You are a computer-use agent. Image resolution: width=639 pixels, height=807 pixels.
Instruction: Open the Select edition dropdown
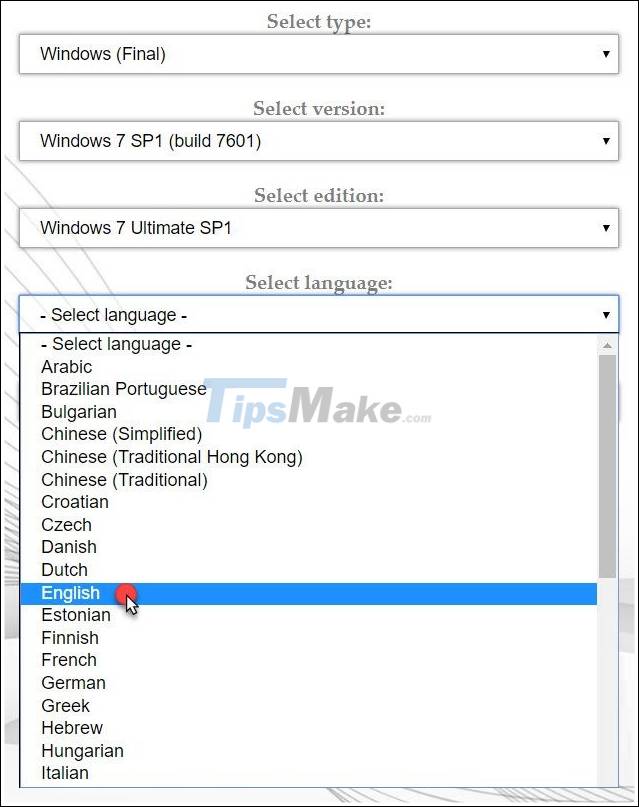point(319,228)
